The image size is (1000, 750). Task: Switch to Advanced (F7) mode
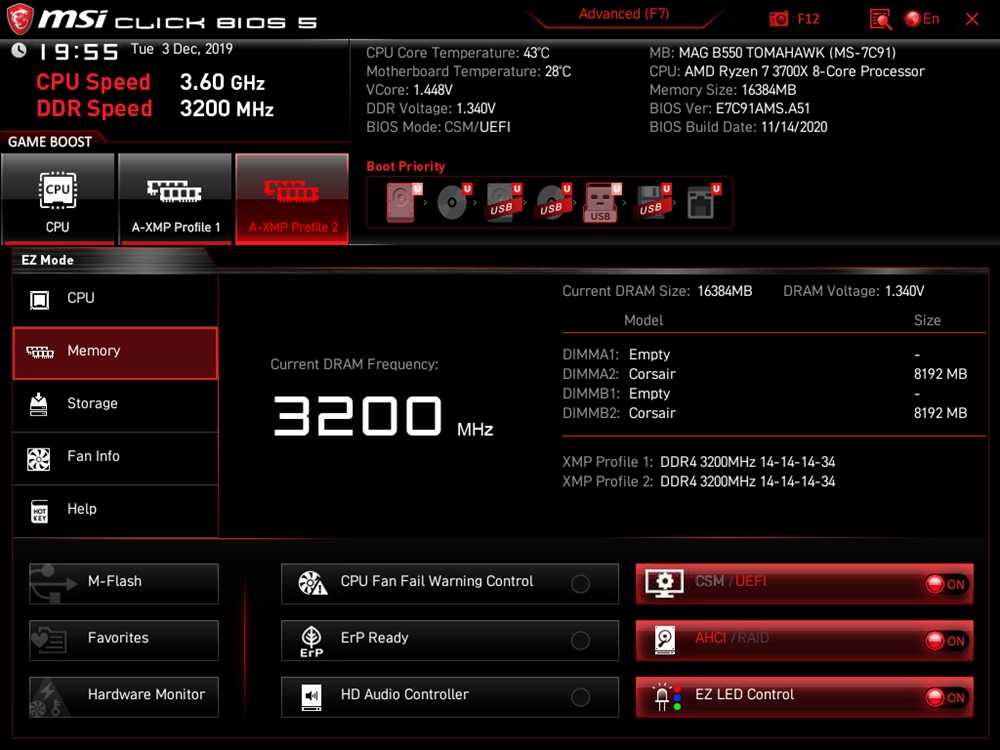click(x=624, y=15)
